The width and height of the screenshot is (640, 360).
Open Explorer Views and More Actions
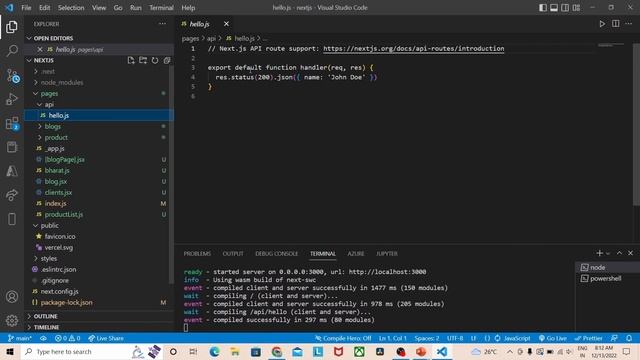coord(162,24)
